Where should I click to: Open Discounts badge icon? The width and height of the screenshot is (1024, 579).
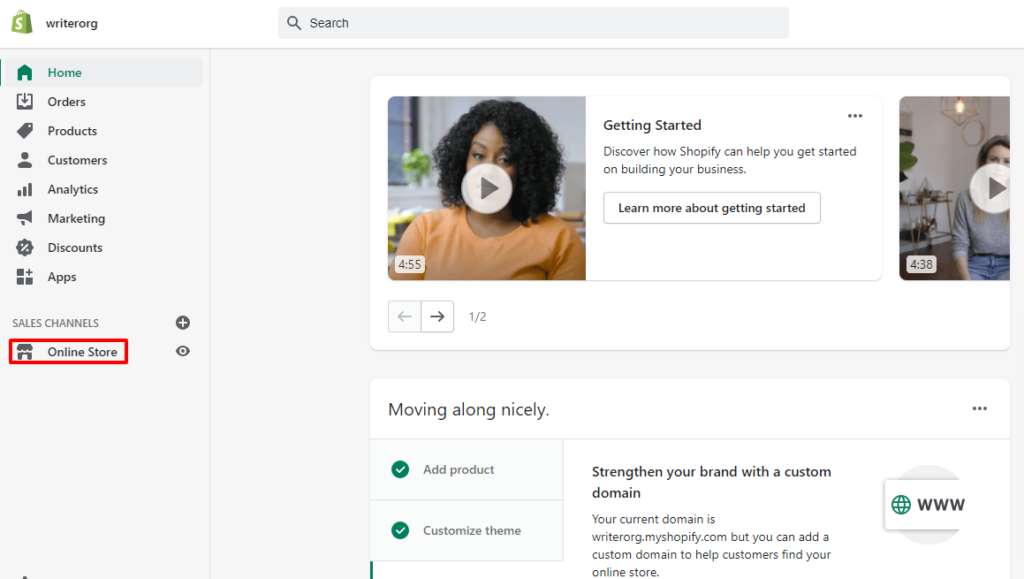coord(25,247)
